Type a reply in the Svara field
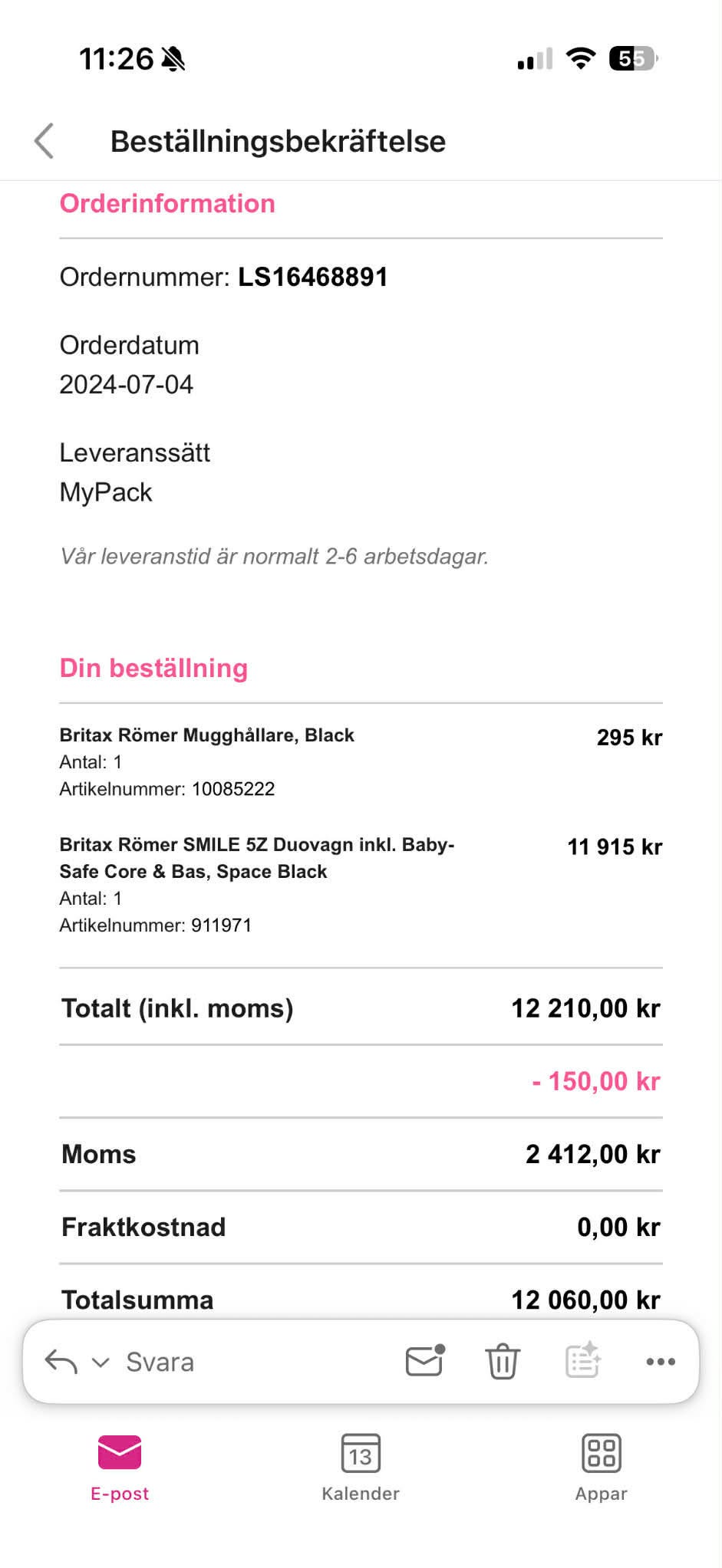Viewport: 722px width, 1568px height. (x=160, y=1363)
